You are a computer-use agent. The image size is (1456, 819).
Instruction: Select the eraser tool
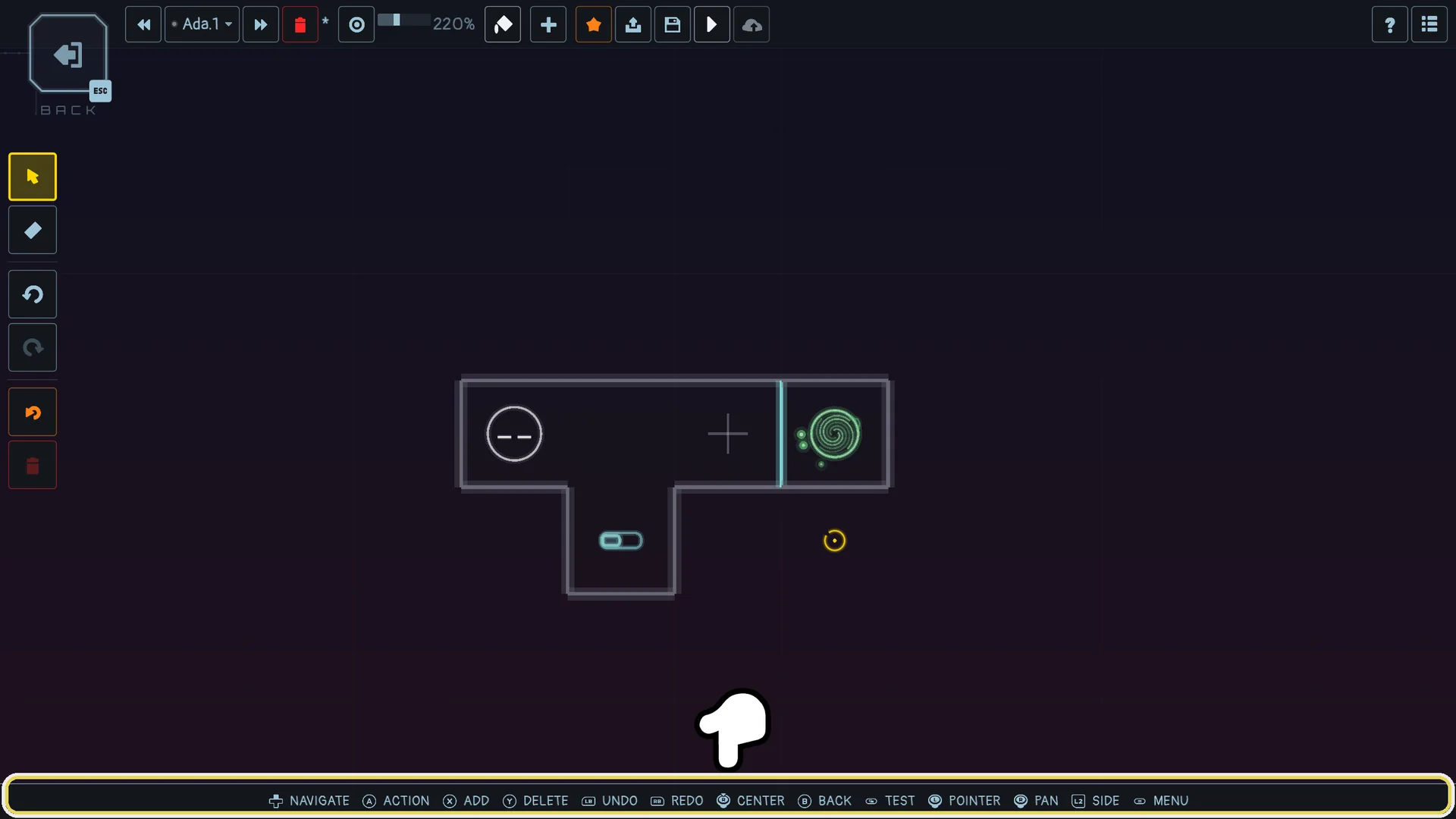pos(33,230)
